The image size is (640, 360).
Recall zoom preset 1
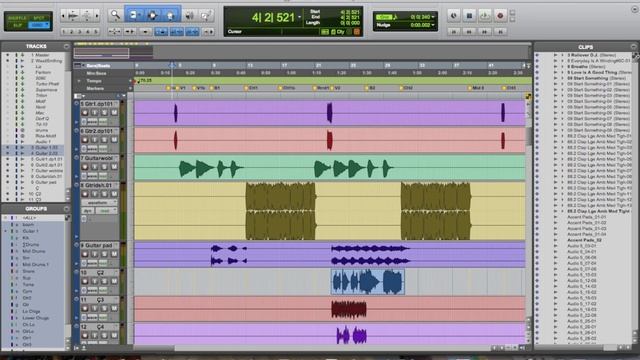pos(64,31)
